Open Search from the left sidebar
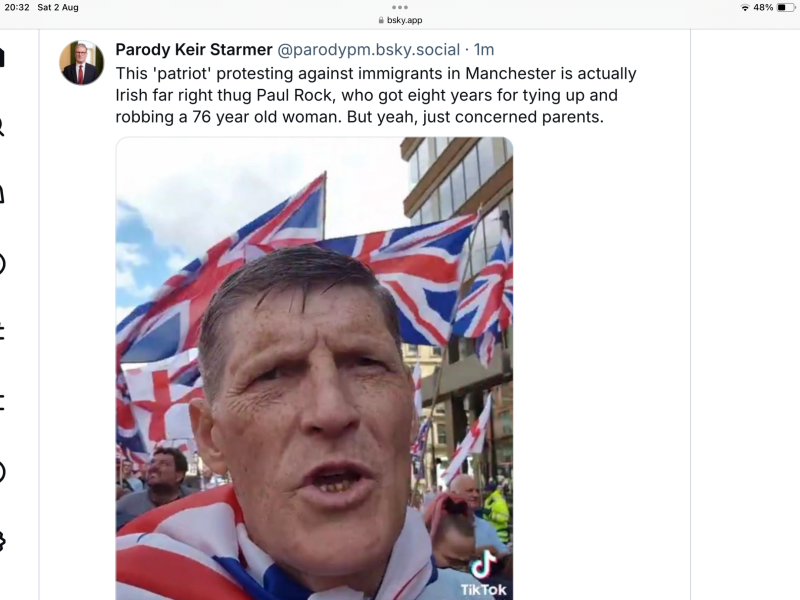The image size is (800, 600). [2, 126]
